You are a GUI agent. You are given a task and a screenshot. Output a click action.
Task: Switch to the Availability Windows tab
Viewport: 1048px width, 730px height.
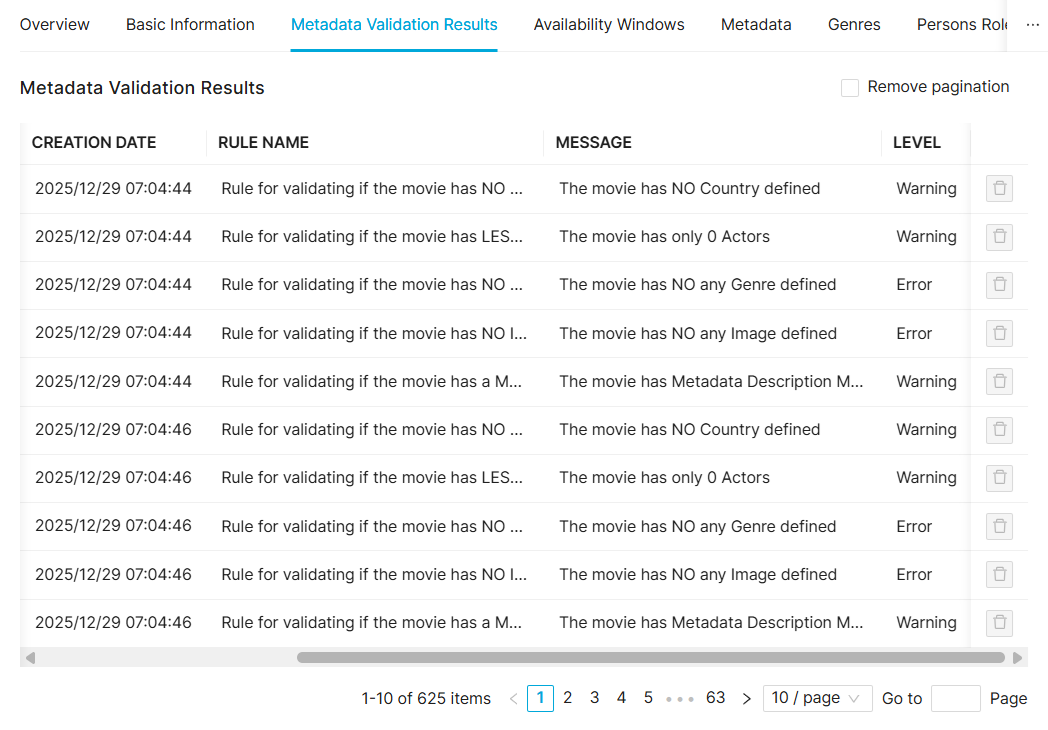click(x=609, y=25)
